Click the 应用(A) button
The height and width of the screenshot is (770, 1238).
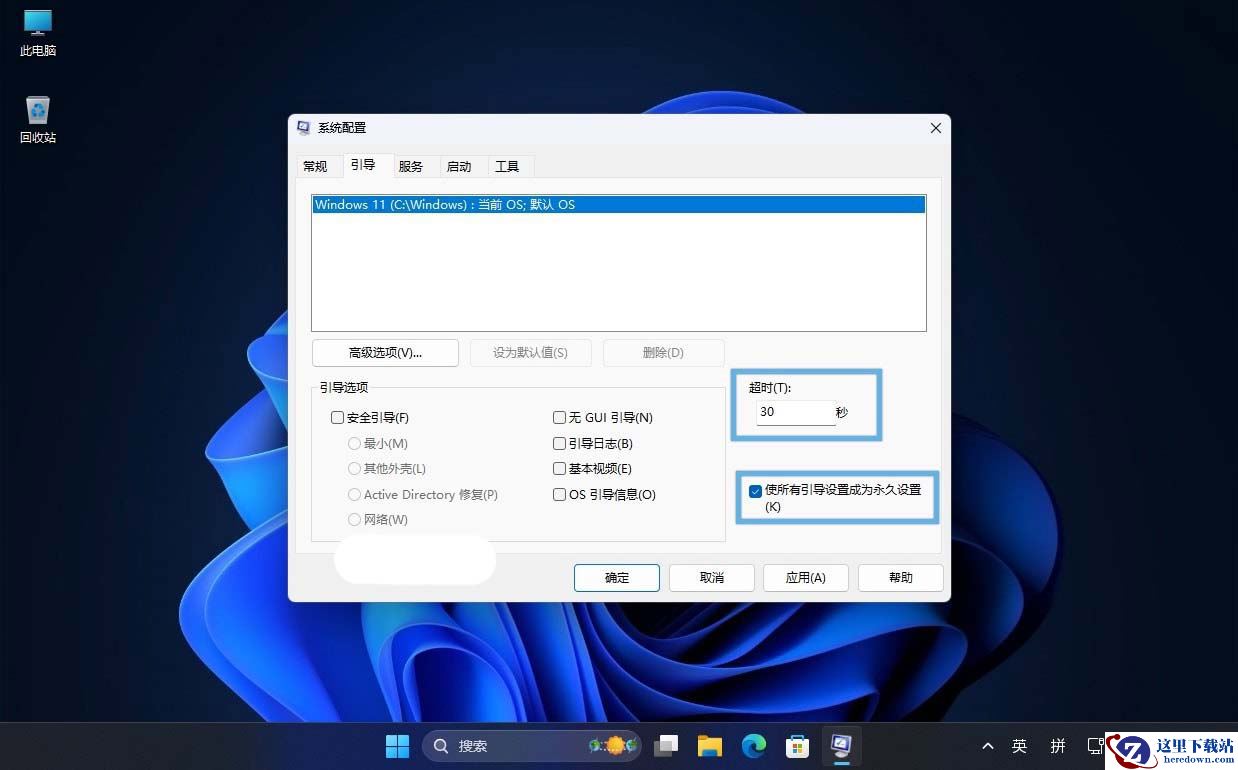805,578
